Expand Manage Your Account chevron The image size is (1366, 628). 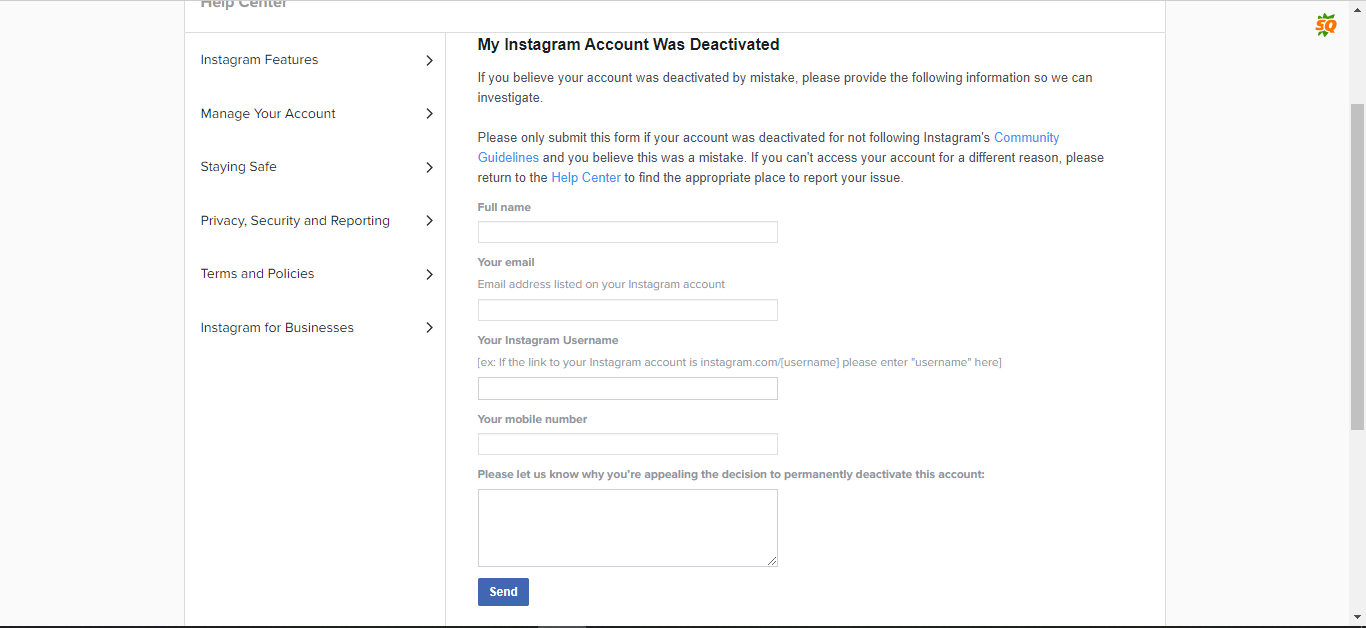[x=429, y=114]
